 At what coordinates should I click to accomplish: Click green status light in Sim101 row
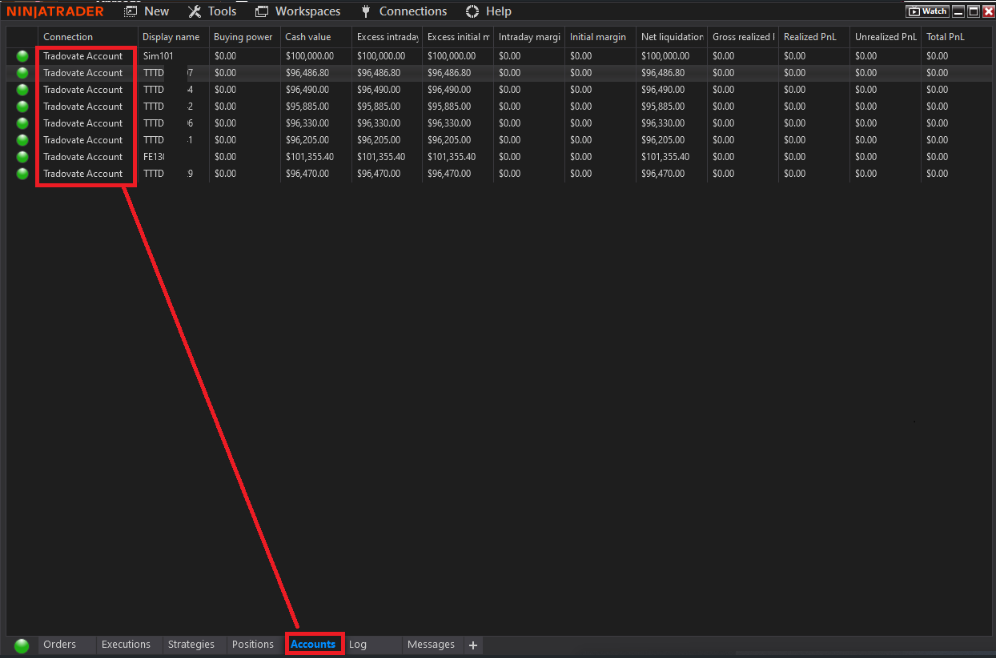point(22,56)
